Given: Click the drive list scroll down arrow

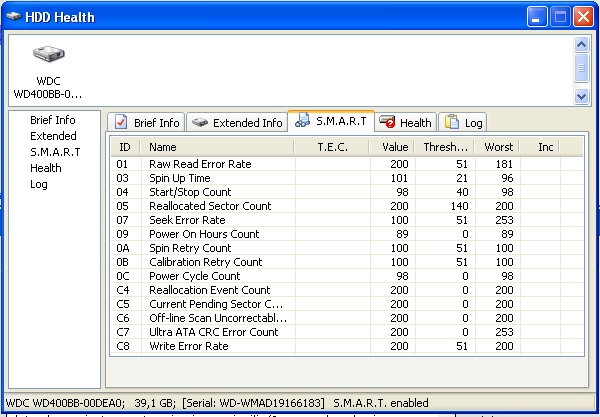Looking at the screenshot, I should pyautogui.click(x=581, y=96).
